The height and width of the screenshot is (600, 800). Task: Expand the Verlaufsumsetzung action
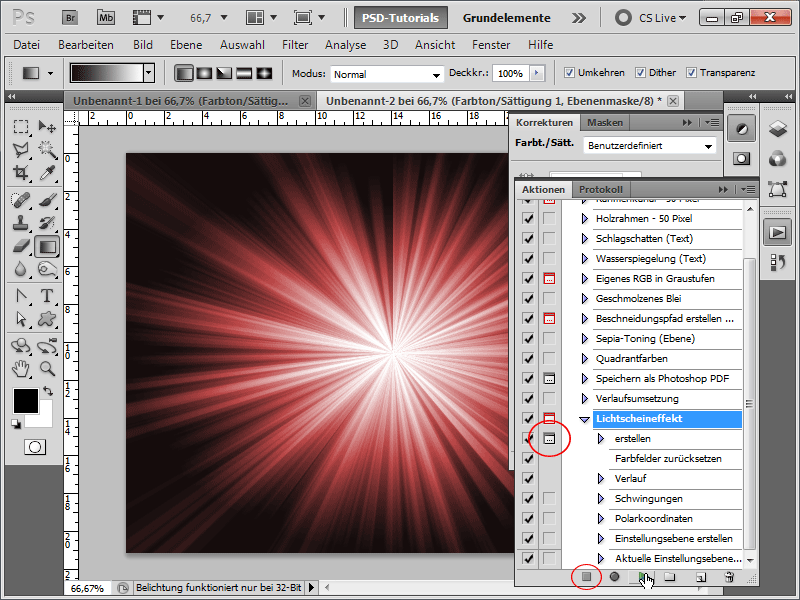585,398
